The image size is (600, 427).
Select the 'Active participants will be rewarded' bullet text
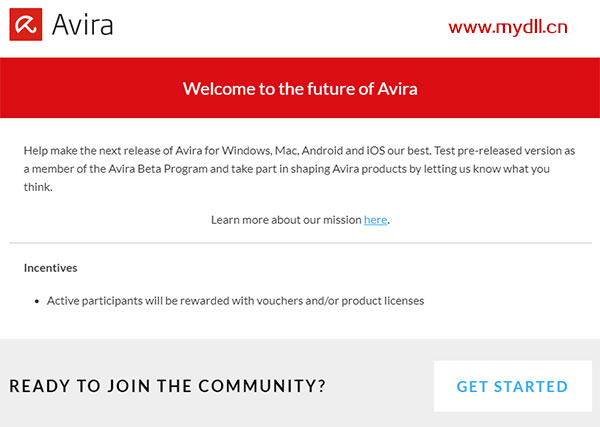point(235,301)
